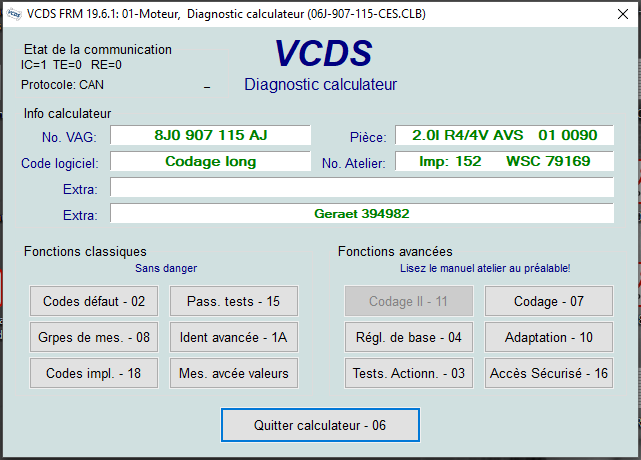Click the VCDS app icon in title bar
641x460 pixels.
(11, 11)
